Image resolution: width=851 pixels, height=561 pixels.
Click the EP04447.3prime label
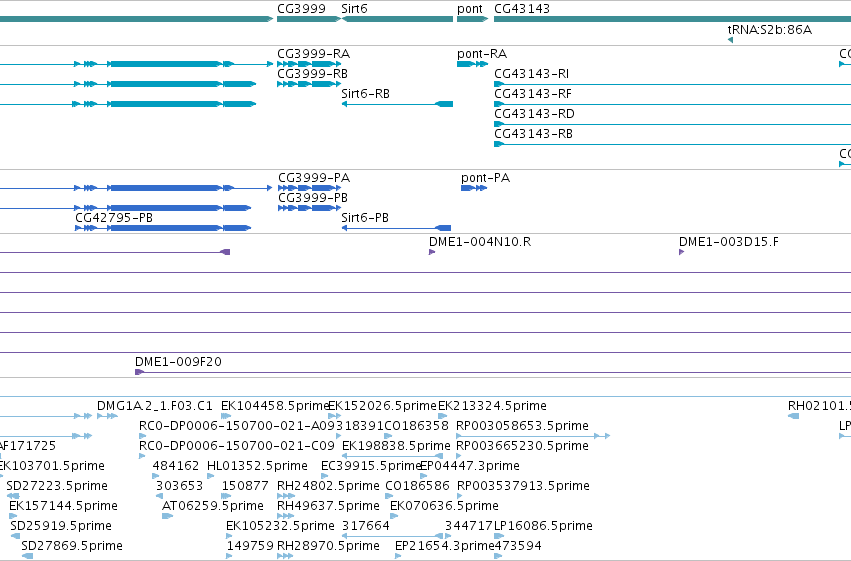470,466
